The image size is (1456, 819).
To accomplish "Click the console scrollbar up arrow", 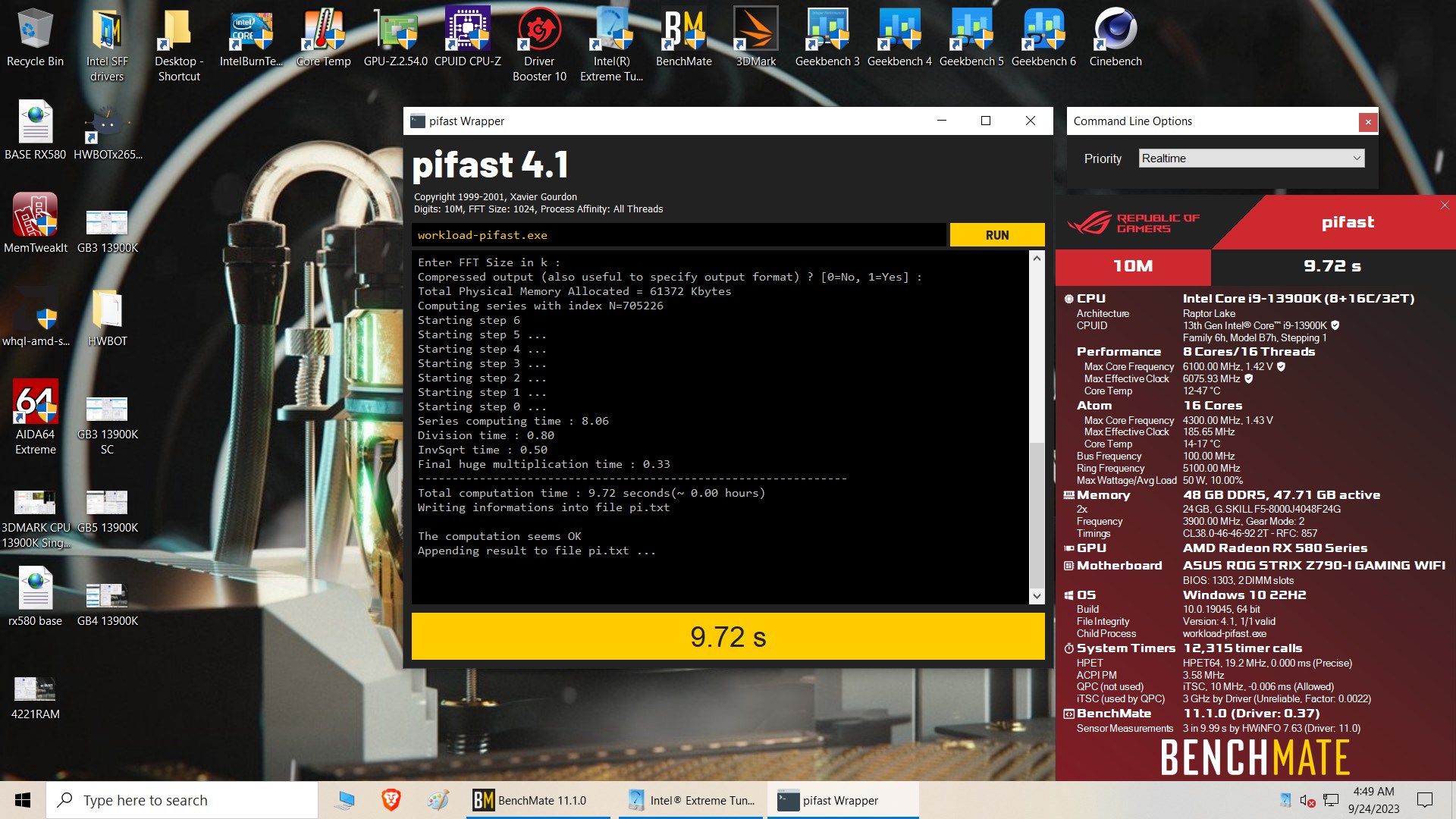I will (x=1037, y=259).
